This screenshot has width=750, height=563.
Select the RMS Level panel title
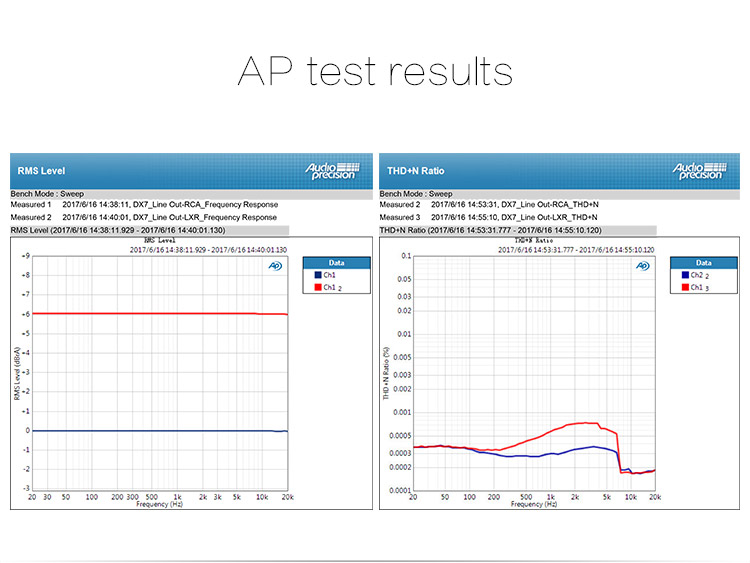click(x=39, y=171)
